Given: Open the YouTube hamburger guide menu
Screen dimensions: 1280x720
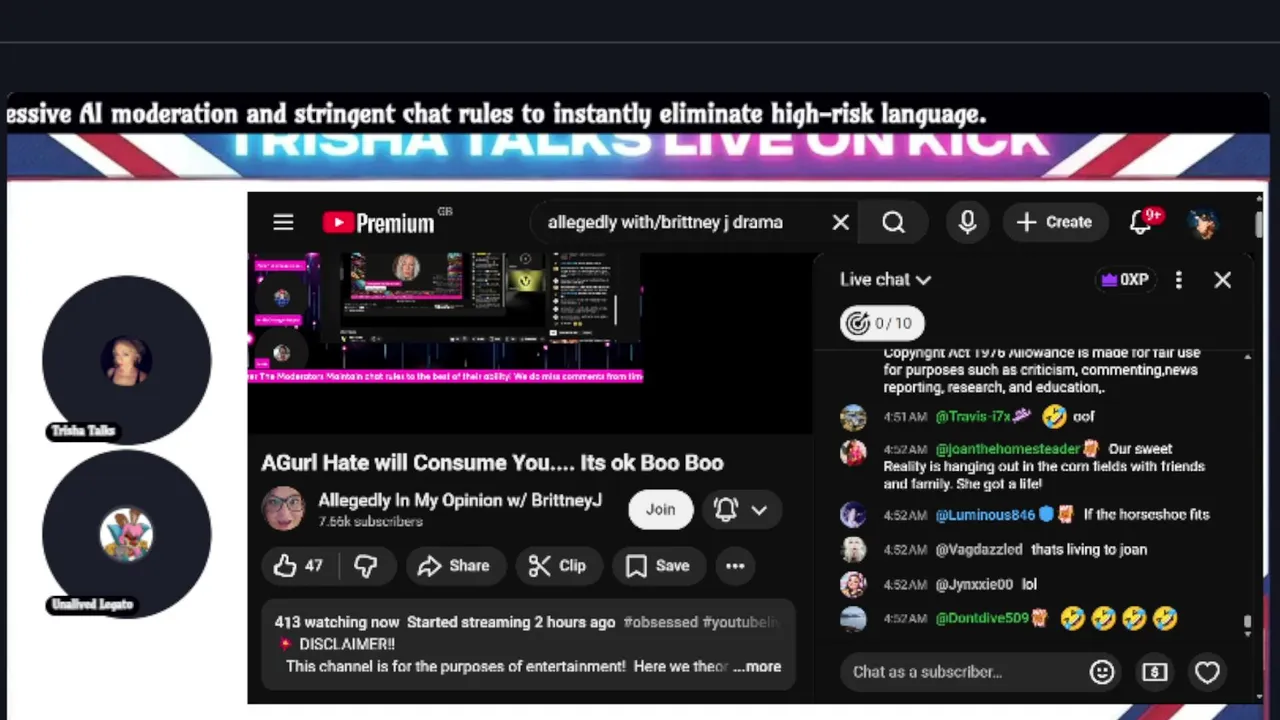Looking at the screenshot, I should [x=283, y=222].
